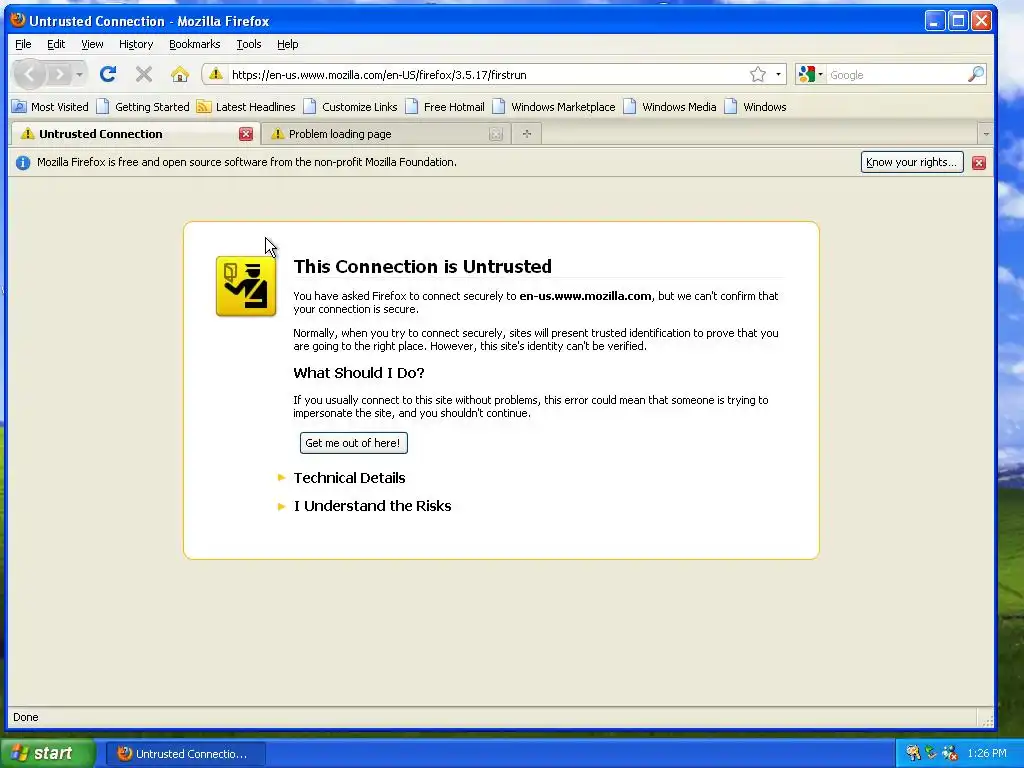
Task: Open the search engine selector dropdown
Action: tap(810, 74)
